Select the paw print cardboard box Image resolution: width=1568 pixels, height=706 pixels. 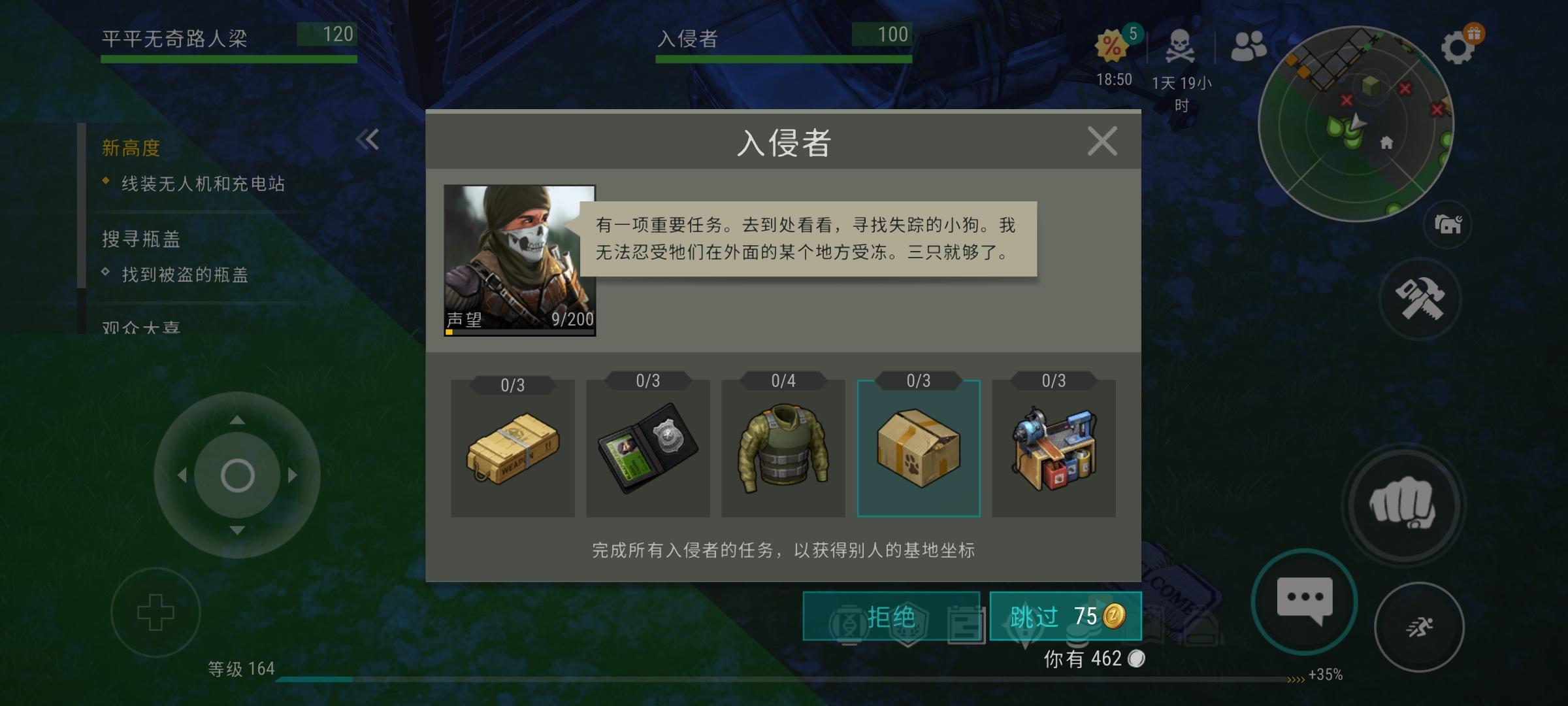click(x=919, y=448)
